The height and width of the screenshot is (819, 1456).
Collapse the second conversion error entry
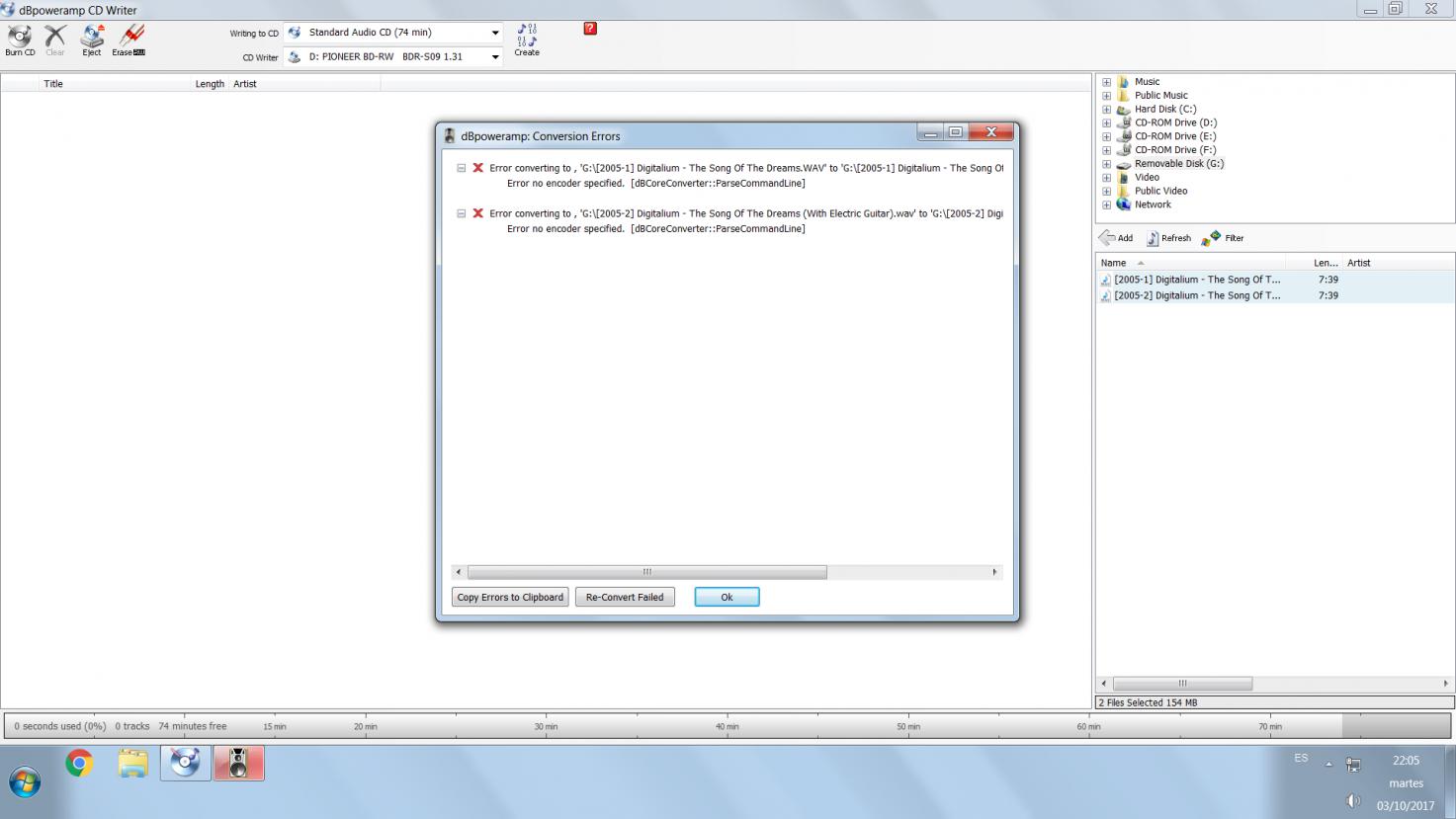click(461, 213)
